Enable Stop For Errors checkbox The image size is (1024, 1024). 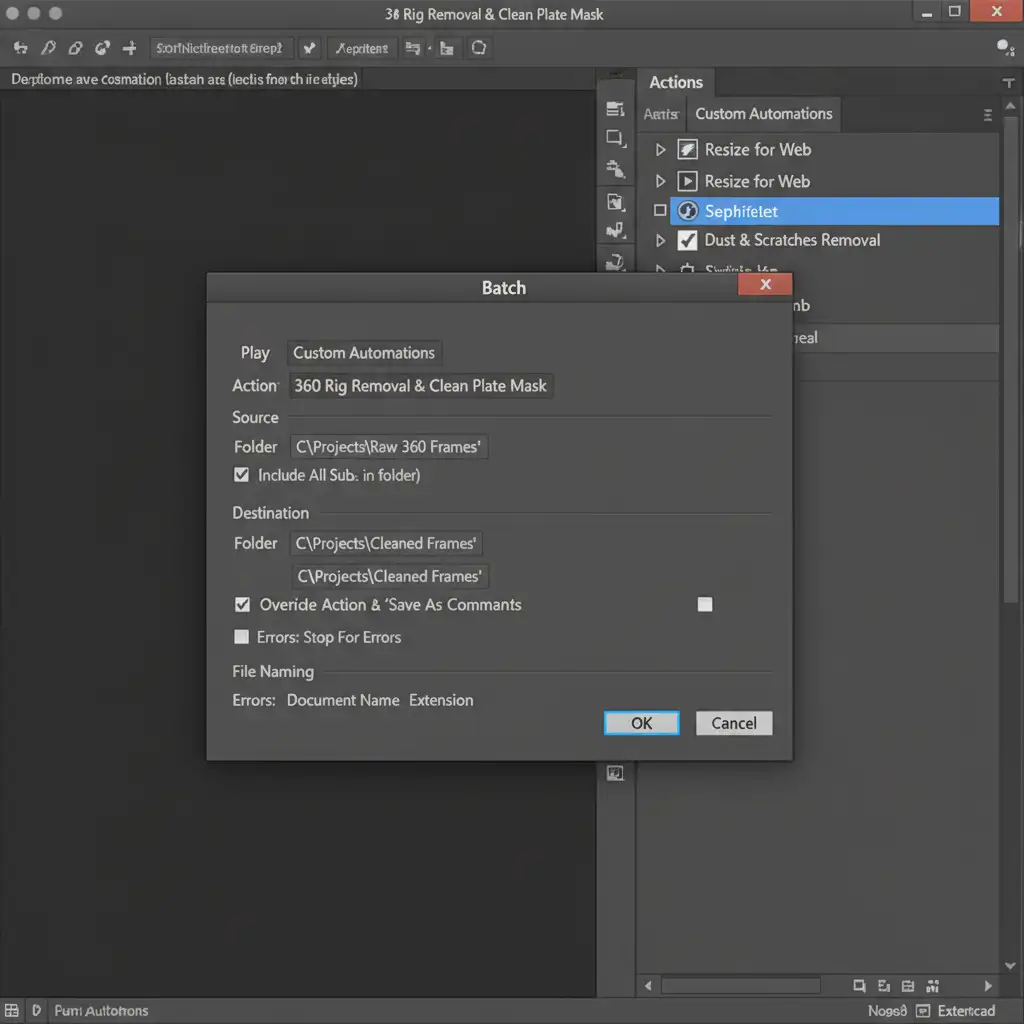pos(241,637)
